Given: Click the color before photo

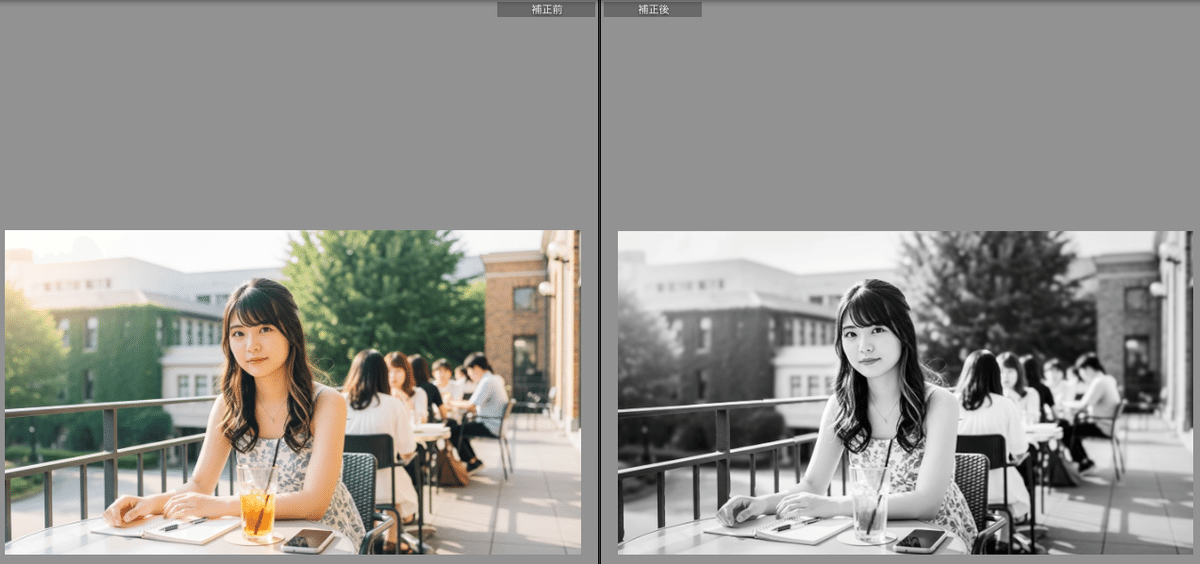Looking at the screenshot, I should (293, 392).
